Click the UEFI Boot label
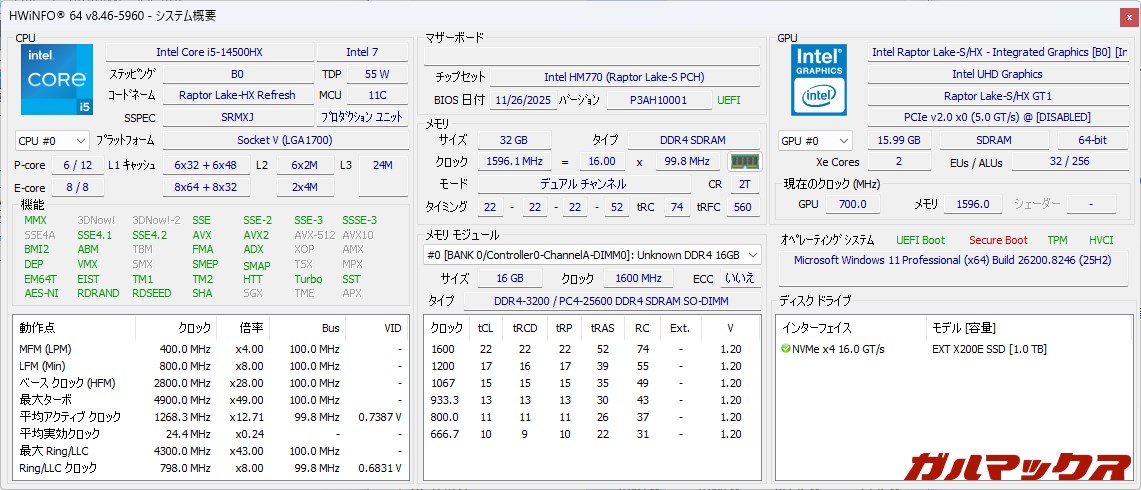 pyautogui.click(x=921, y=240)
